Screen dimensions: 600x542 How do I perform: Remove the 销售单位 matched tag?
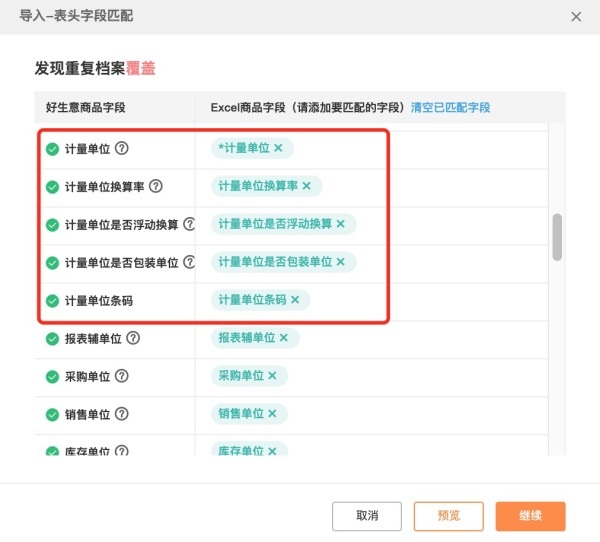click(x=272, y=414)
